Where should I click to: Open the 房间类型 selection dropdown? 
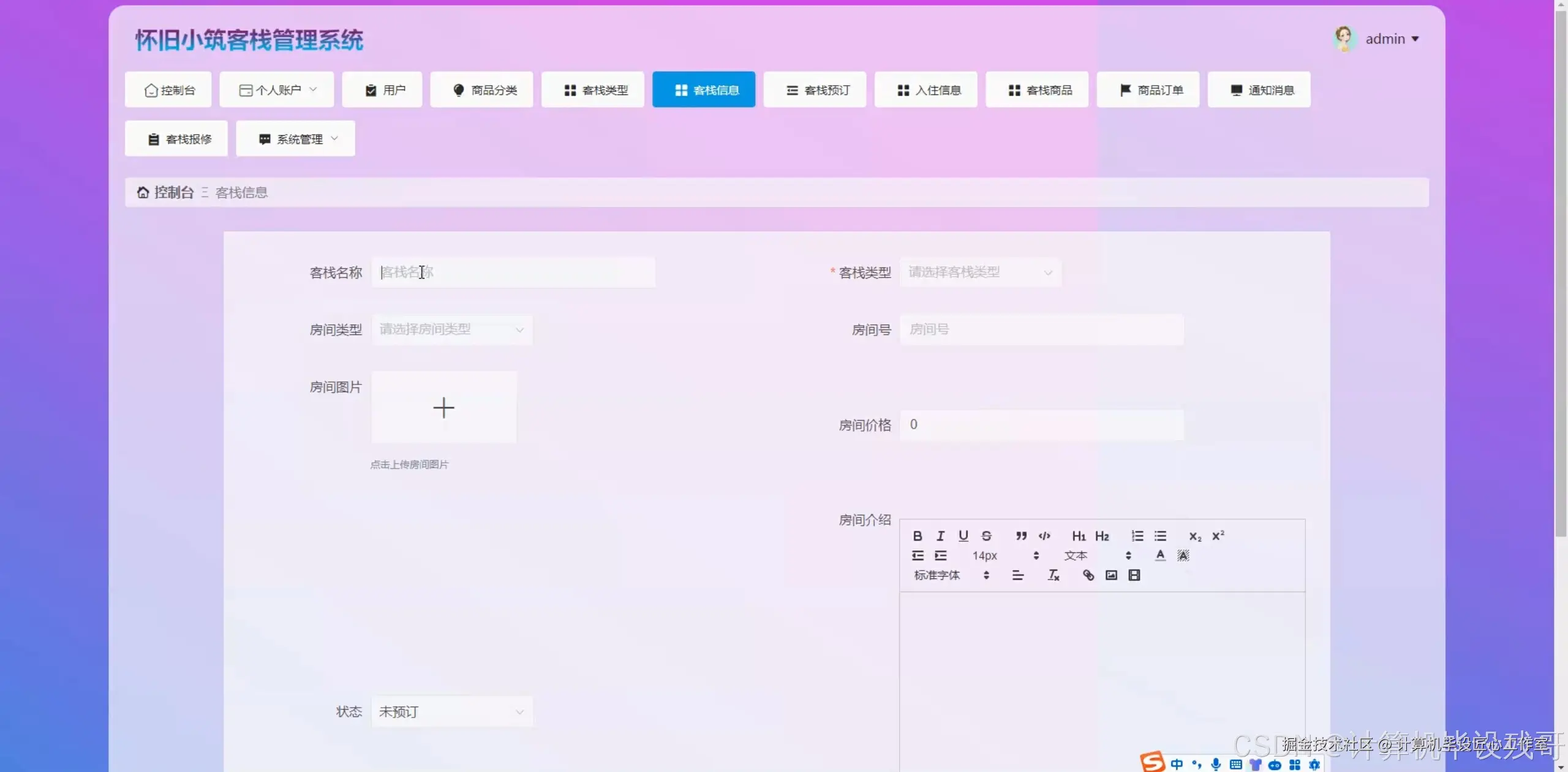pyautogui.click(x=451, y=329)
